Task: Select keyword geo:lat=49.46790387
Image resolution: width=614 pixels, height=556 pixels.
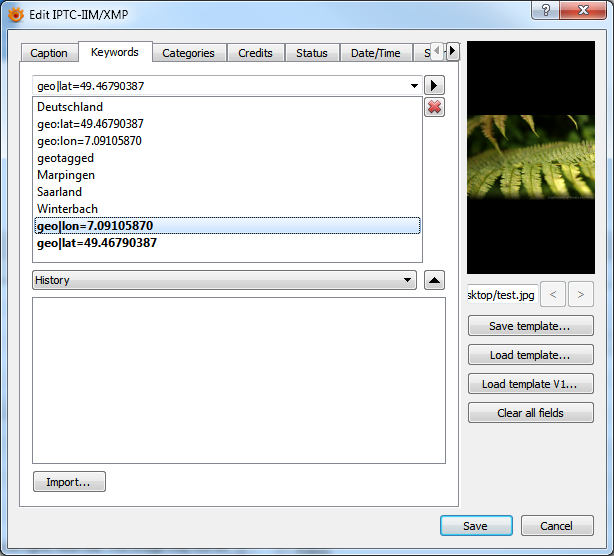Action: (227, 124)
